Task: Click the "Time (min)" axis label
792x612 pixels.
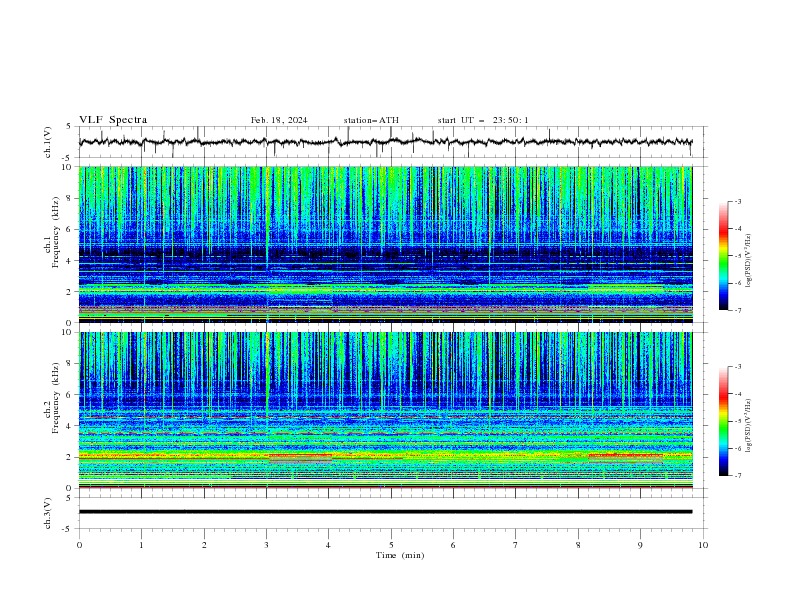Action: tap(400, 555)
